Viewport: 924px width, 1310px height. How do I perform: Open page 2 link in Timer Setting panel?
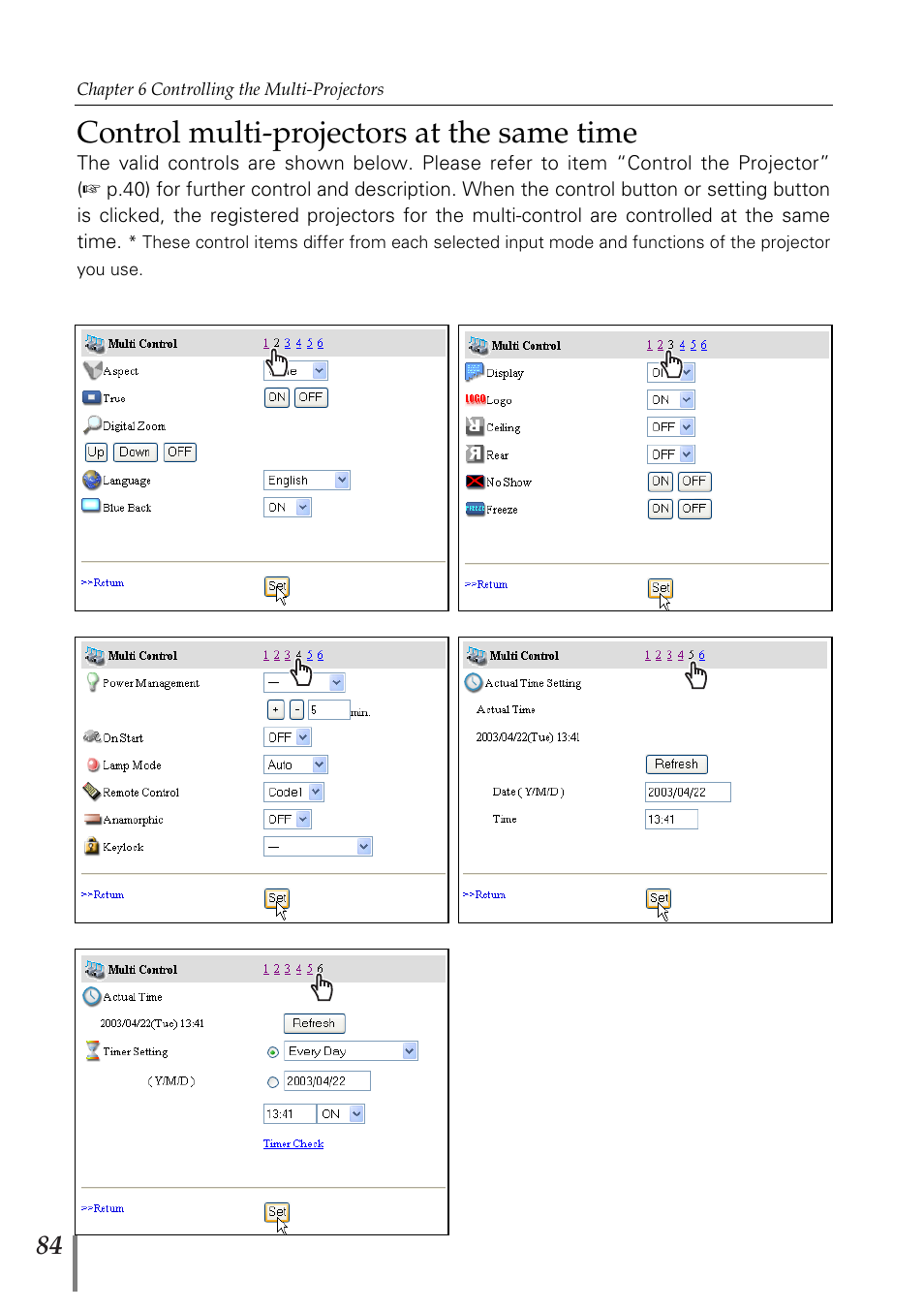pyautogui.click(x=276, y=969)
